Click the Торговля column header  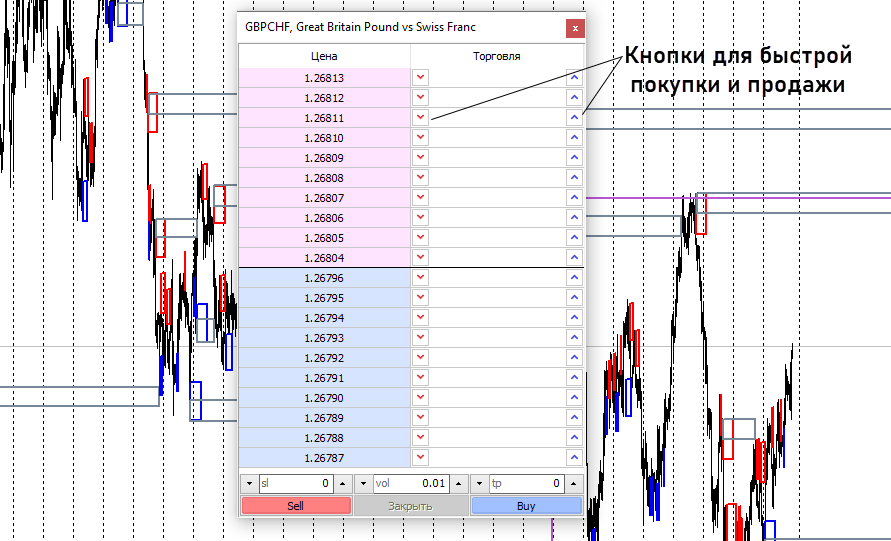[x=497, y=56]
